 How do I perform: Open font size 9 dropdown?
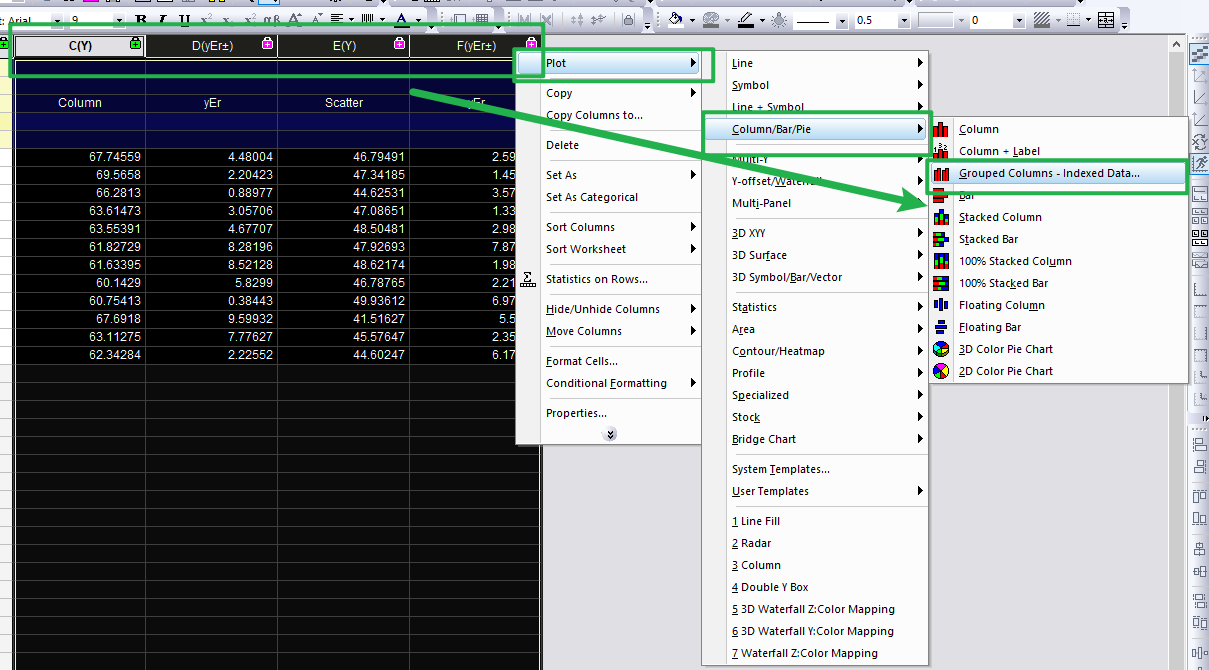click(119, 20)
